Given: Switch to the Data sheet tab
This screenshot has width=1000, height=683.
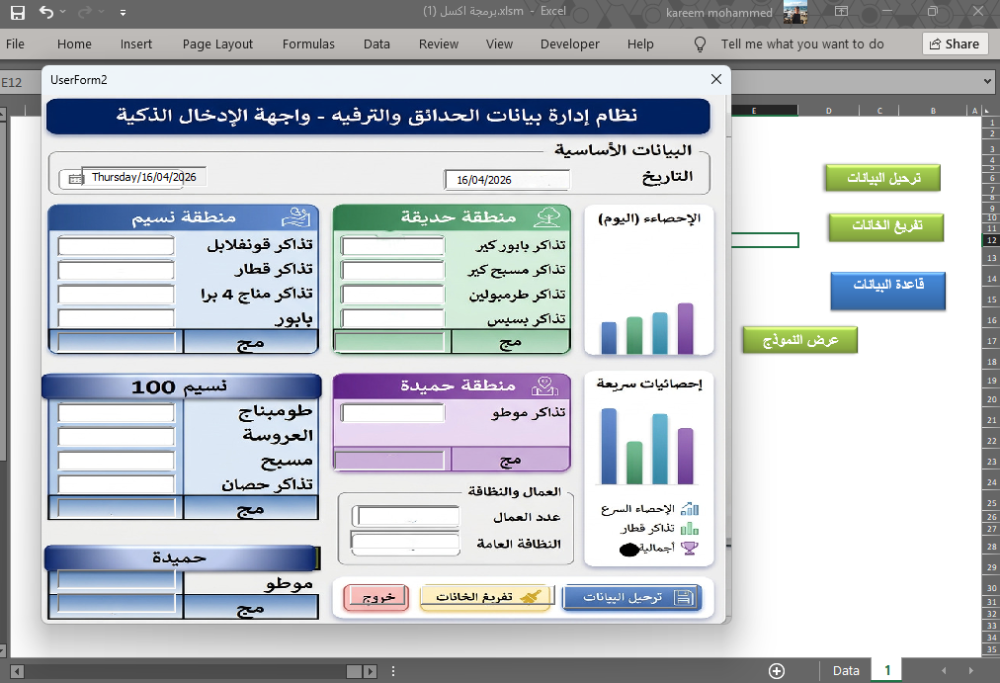Looking at the screenshot, I should (846, 671).
